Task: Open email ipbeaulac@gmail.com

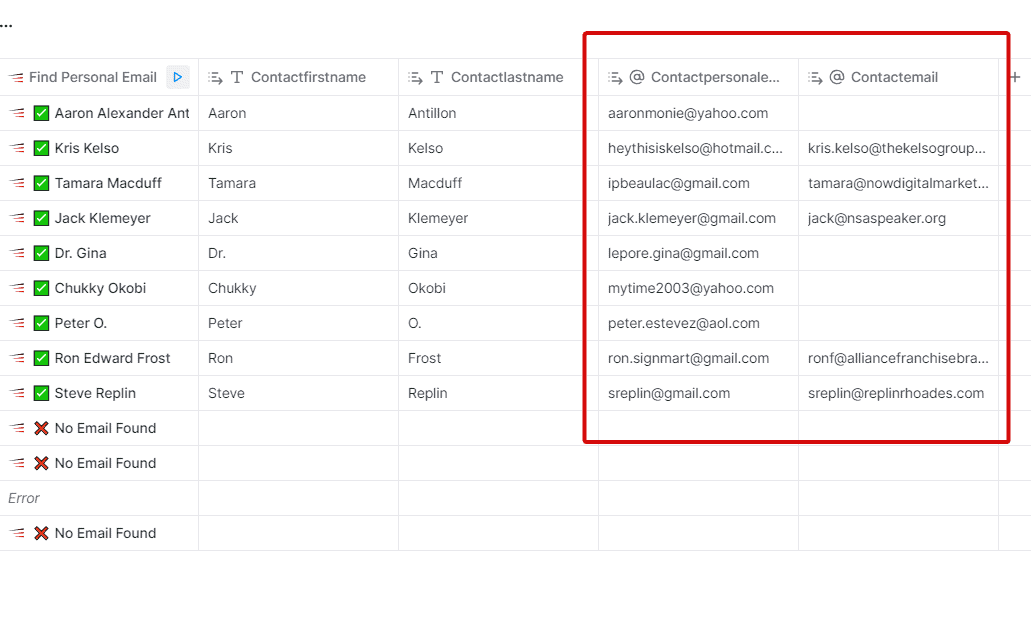Action: click(x=679, y=183)
